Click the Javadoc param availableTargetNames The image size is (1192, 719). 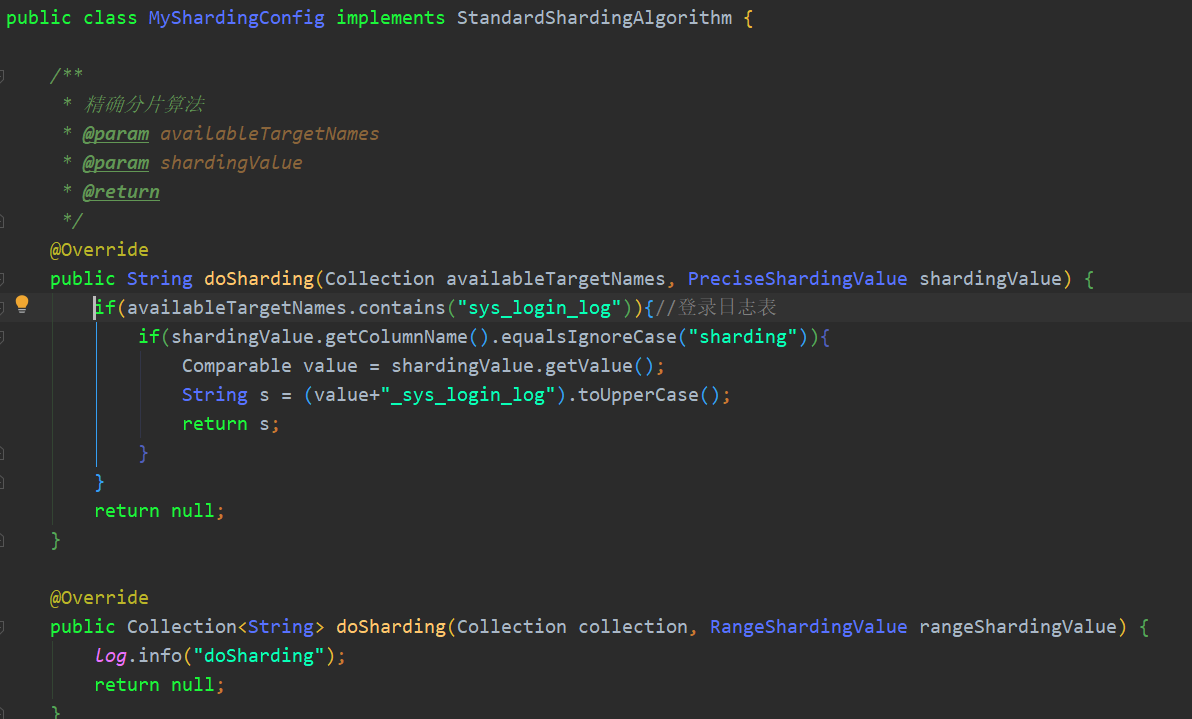pyautogui.click(x=269, y=134)
